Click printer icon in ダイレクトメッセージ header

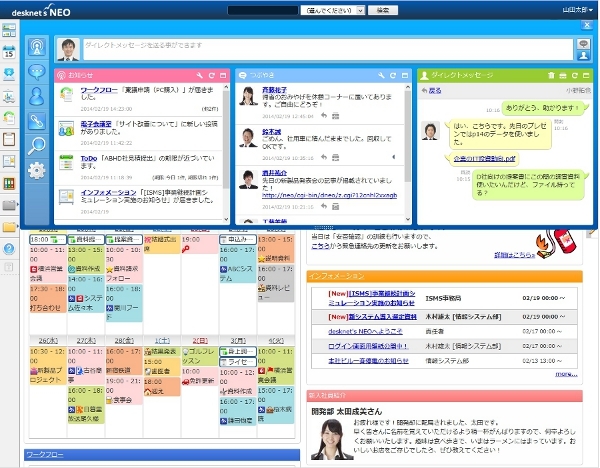(x=563, y=75)
